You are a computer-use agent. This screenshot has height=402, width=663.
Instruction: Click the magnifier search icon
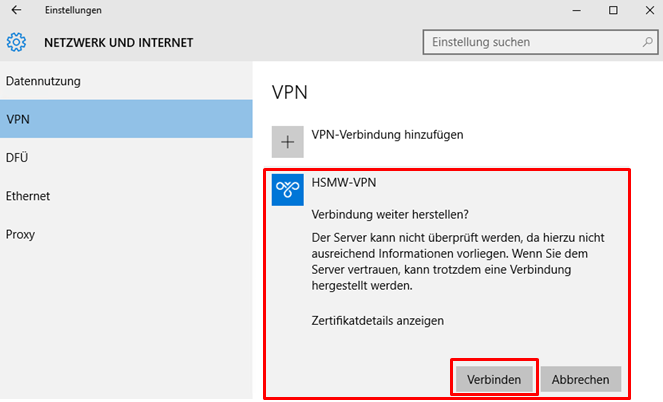(x=647, y=42)
